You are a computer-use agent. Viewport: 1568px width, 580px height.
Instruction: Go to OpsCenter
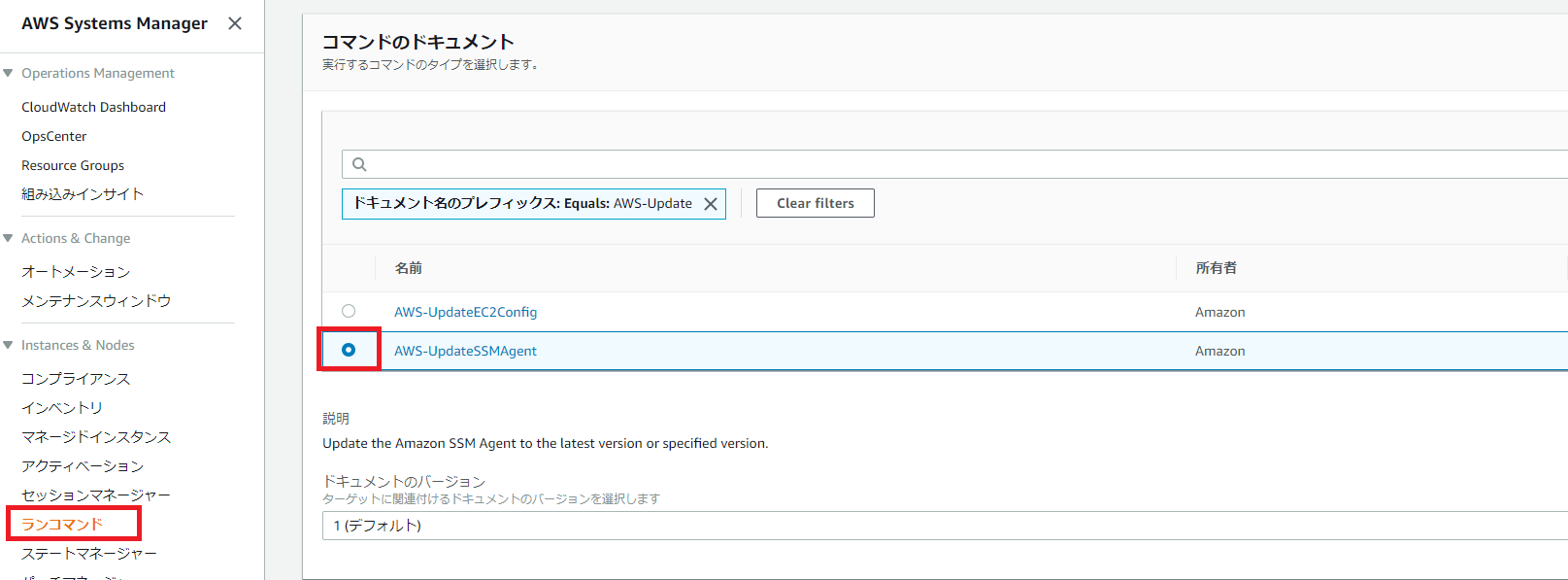tap(54, 136)
